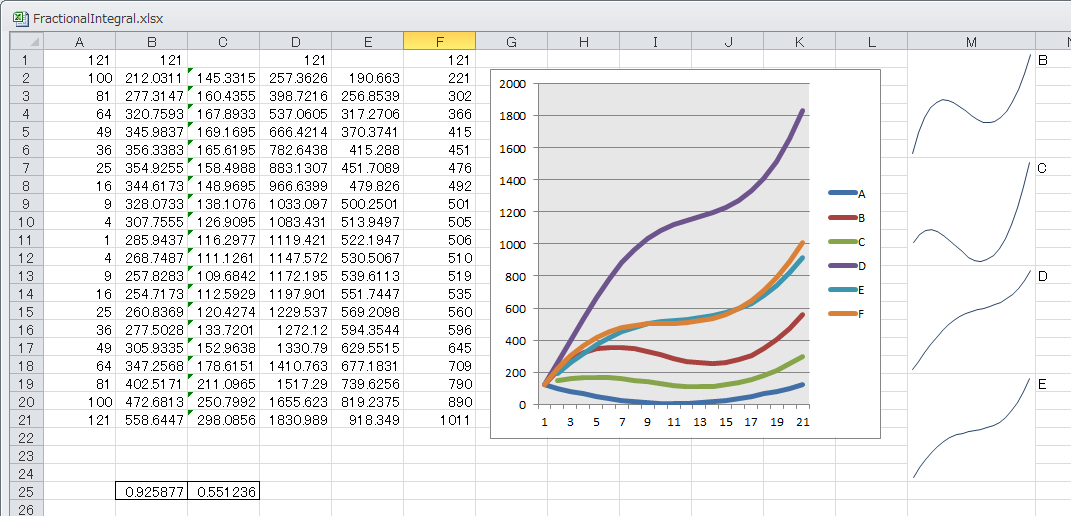Click the Excel workbook icon beside FractionalIntegral.xlsx
The width and height of the screenshot is (1071, 516).
click(x=19, y=17)
